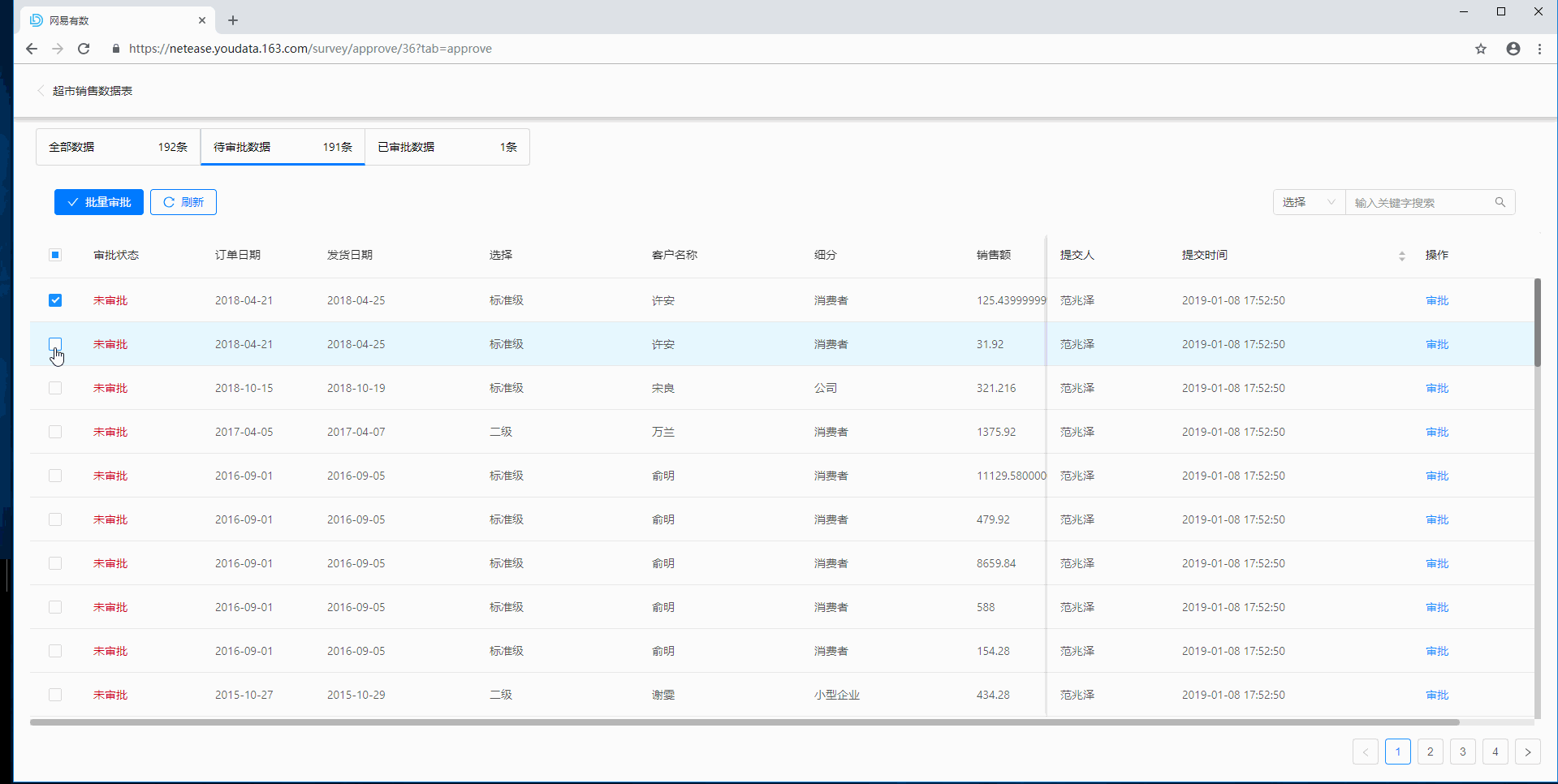Image resolution: width=1558 pixels, height=784 pixels.
Task: Check the row with sales 479.92
Action: coord(55,519)
